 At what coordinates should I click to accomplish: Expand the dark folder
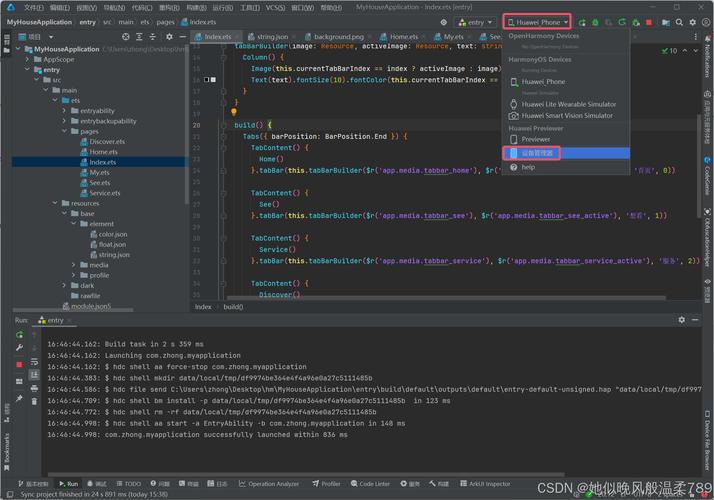point(64,286)
